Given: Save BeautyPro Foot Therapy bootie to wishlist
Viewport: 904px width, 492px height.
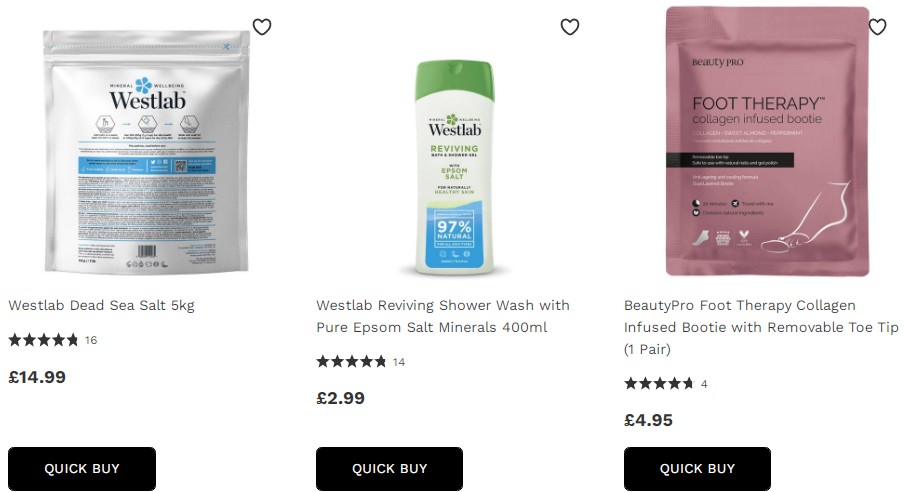Looking at the screenshot, I should point(877,27).
